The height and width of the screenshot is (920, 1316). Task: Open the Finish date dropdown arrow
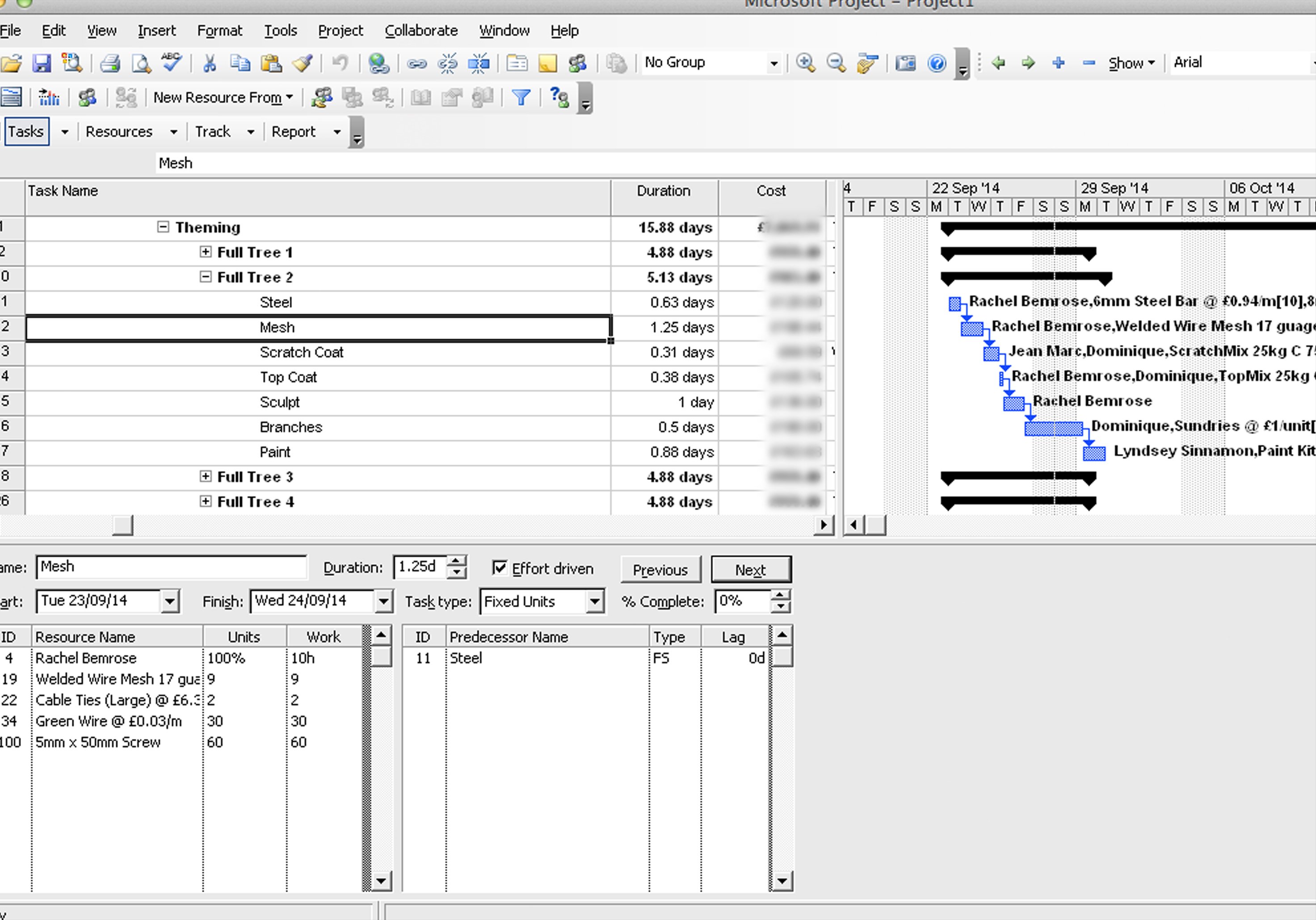(383, 602)
